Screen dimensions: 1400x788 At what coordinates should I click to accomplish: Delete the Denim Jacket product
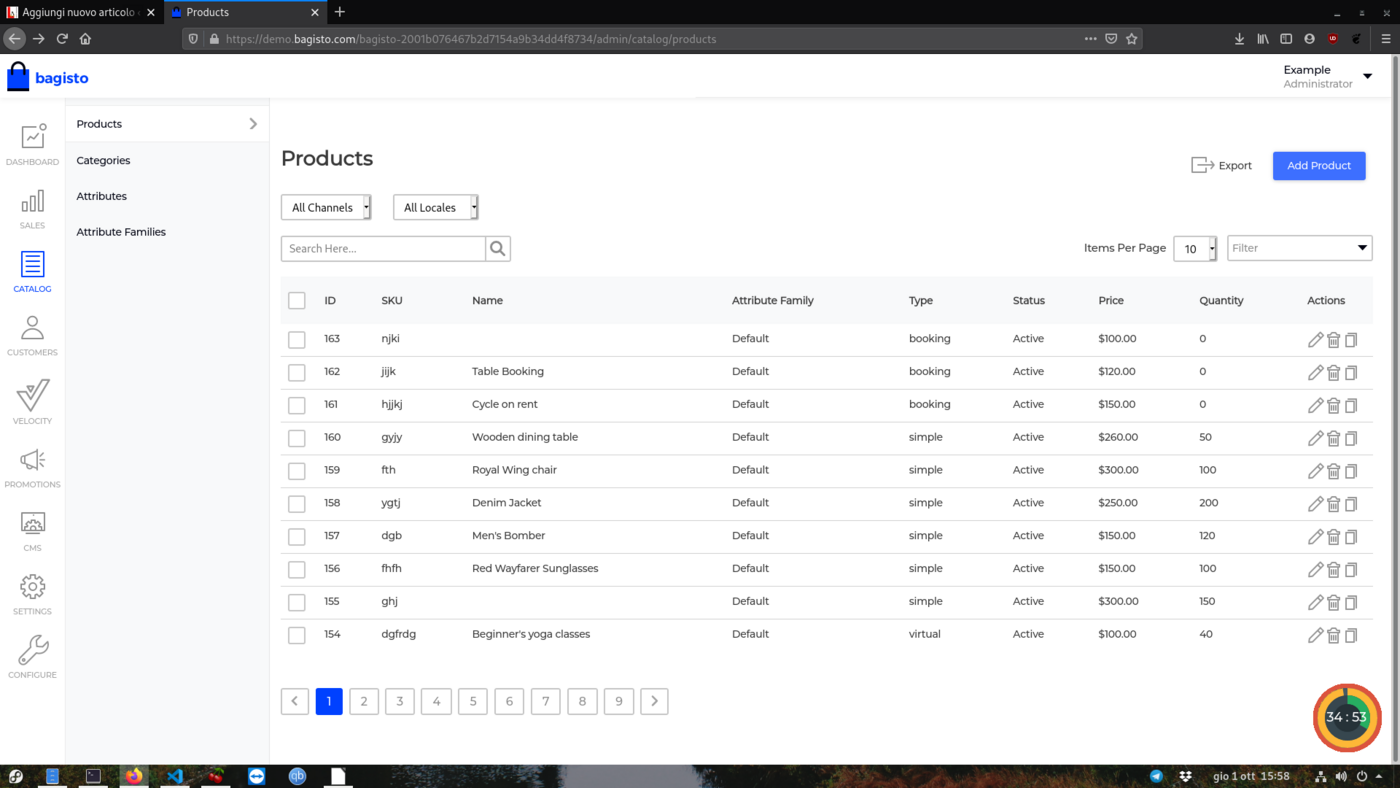[1333, 504]
